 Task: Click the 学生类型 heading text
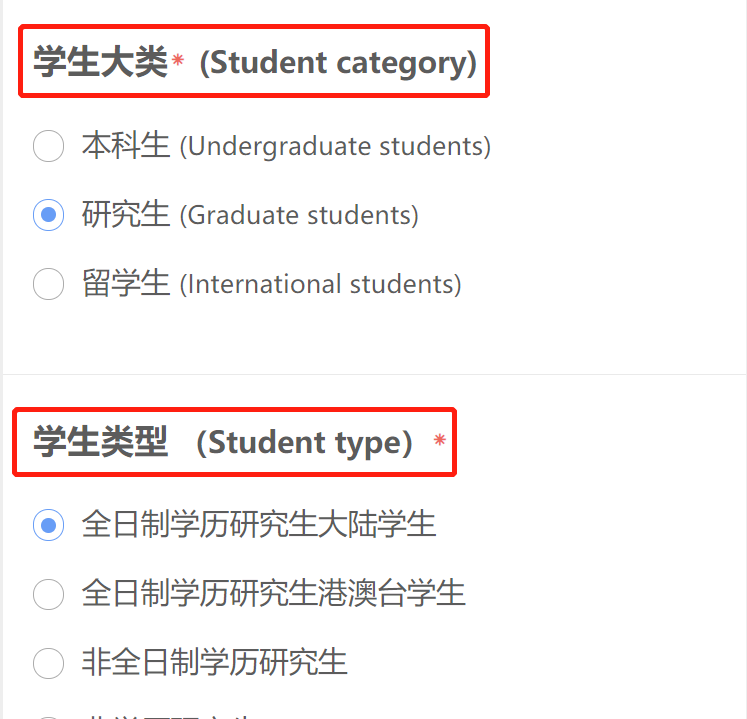(100, 441)
